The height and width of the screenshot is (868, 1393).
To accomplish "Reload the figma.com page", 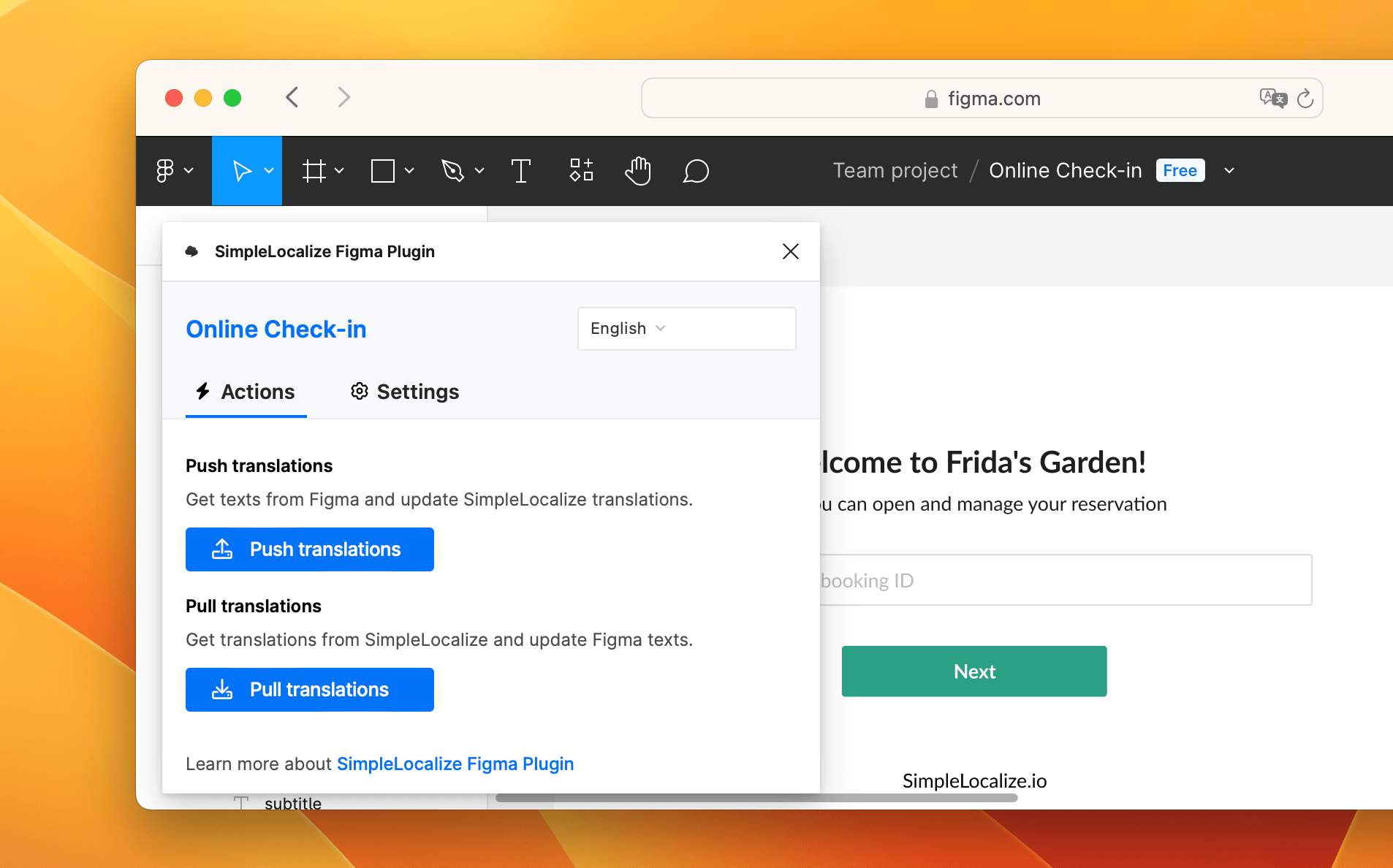I will click(x=1305, y=98).
